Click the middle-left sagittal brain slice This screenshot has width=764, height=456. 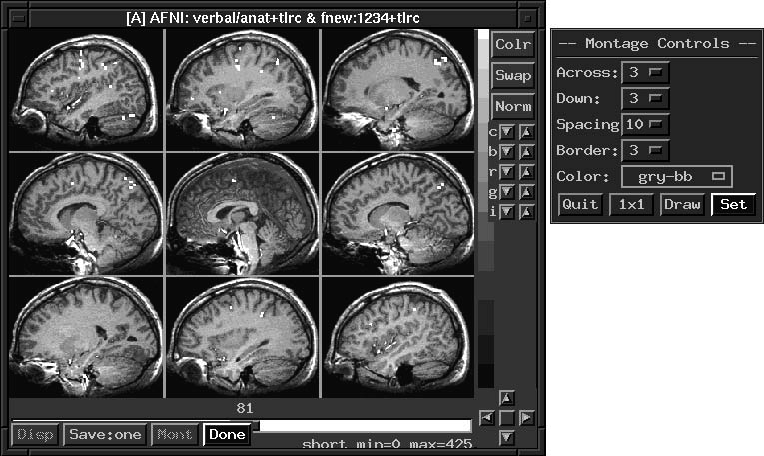click(x=86, y=214)
